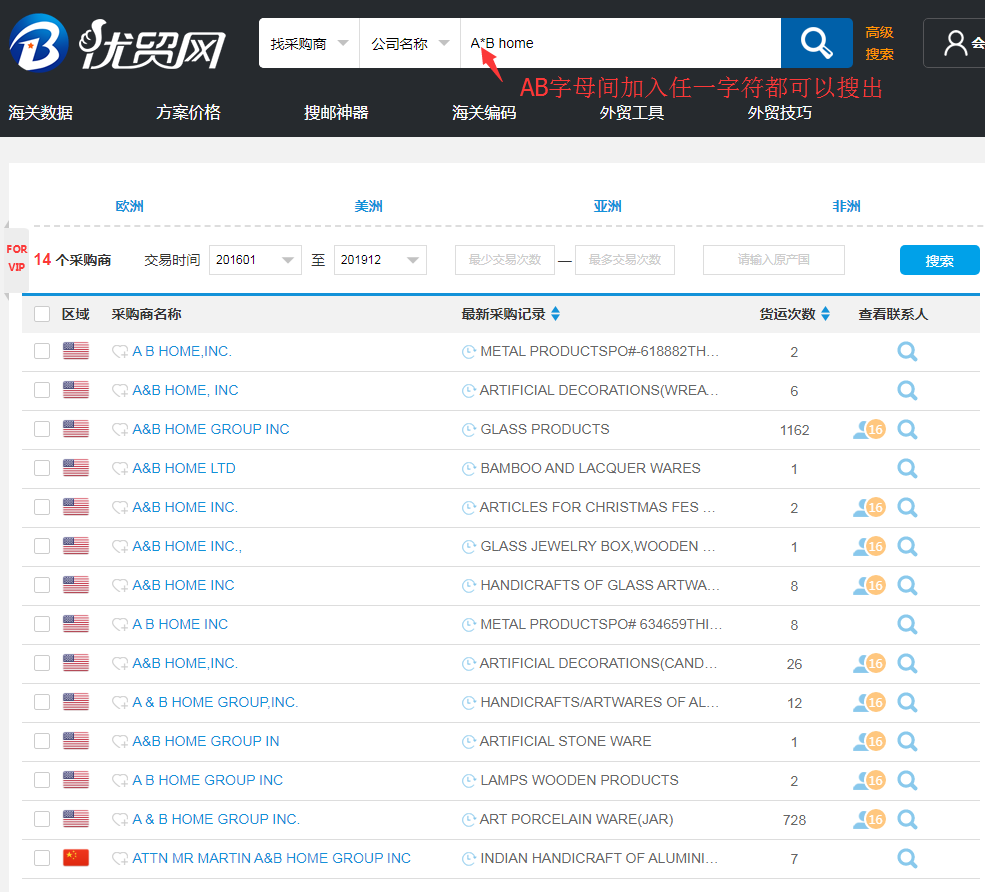
Task: Open the start date 201601 dropdown
Action: 255,260
